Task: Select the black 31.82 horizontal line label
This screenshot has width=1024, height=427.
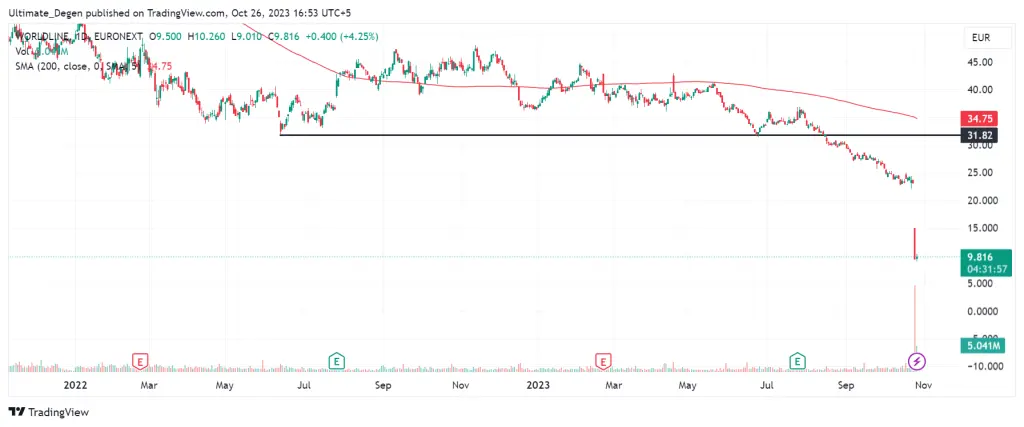Action: coord(977,135)
